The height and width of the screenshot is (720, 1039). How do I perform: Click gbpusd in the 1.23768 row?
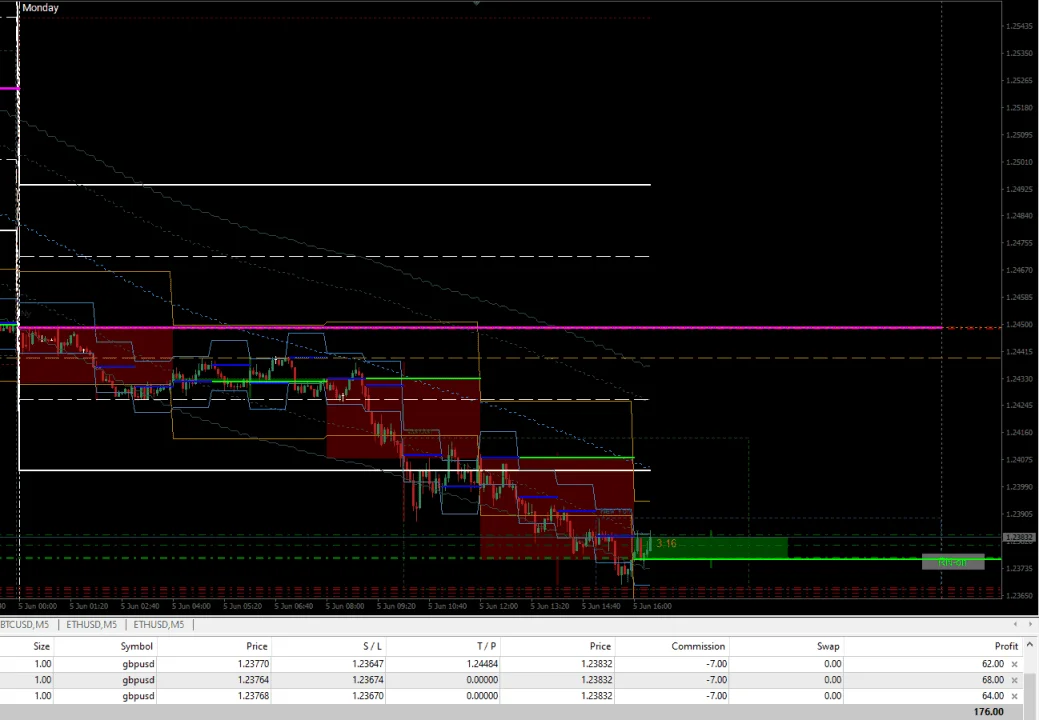point(138,696)
